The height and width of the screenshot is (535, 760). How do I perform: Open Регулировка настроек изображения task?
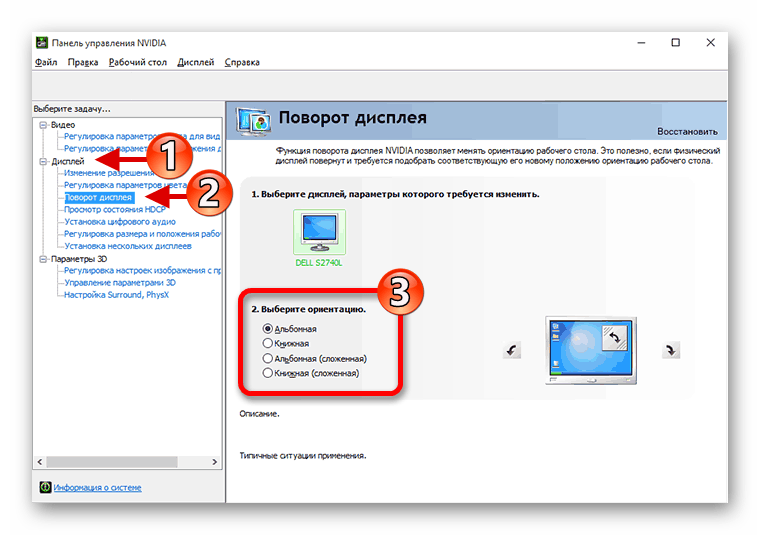point(142,270)
